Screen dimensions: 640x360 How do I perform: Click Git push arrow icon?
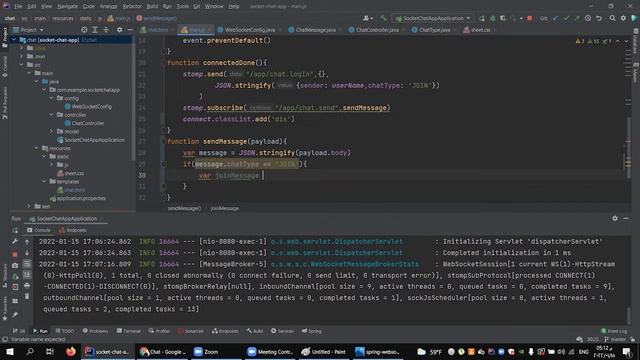tap(577, 18)
